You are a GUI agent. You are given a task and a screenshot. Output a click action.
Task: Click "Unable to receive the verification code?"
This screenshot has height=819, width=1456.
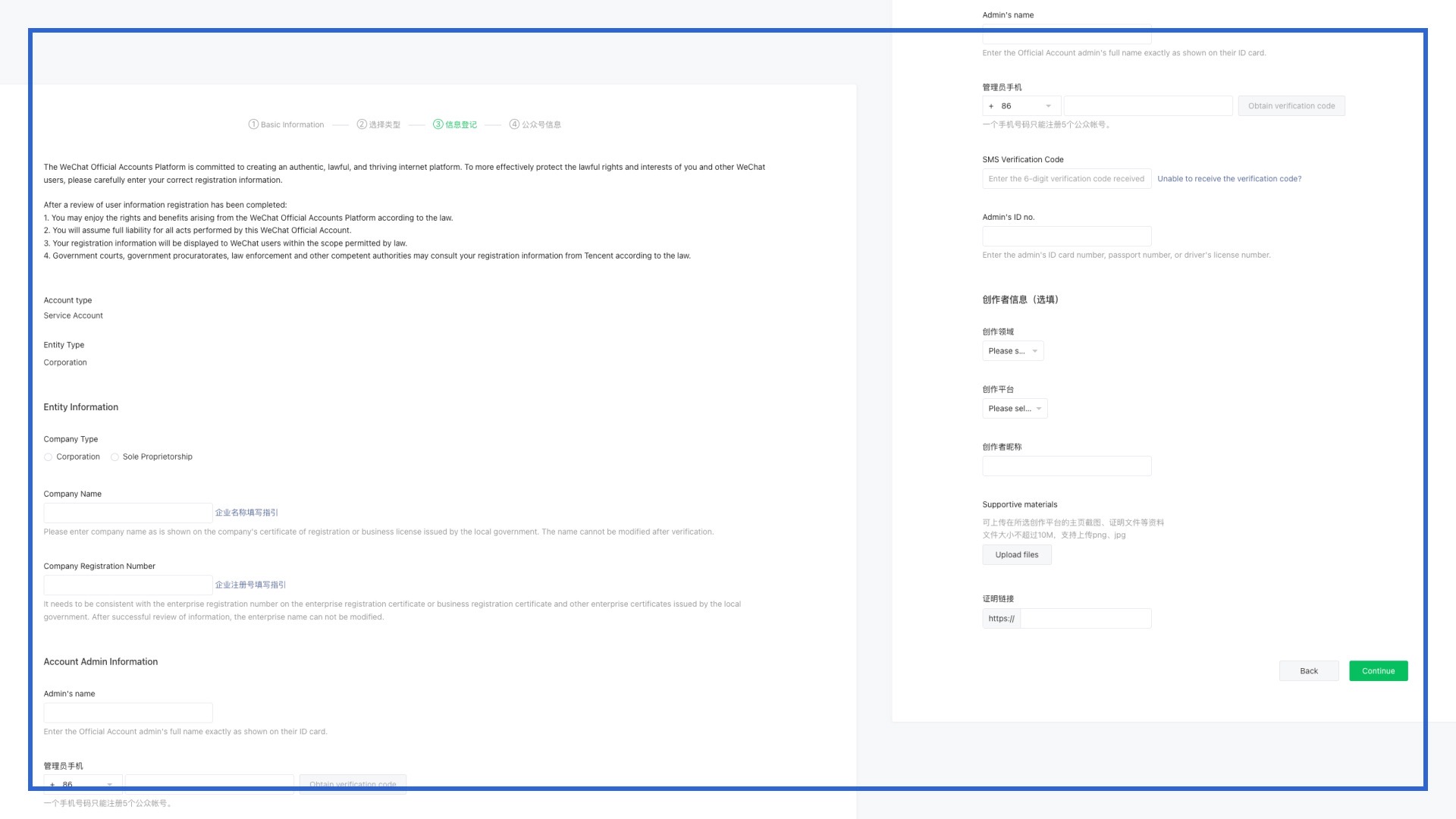pyautogui.click(x=1228, y=178)
